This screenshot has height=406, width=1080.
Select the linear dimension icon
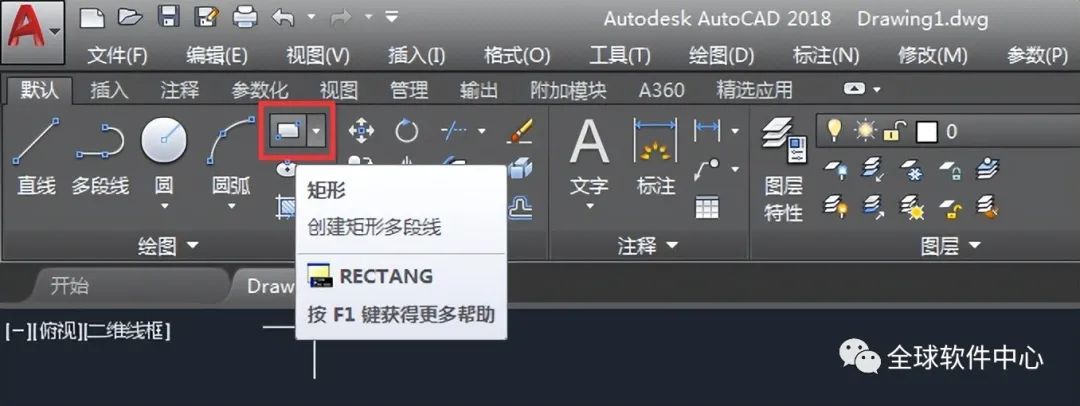pos(707,129)
